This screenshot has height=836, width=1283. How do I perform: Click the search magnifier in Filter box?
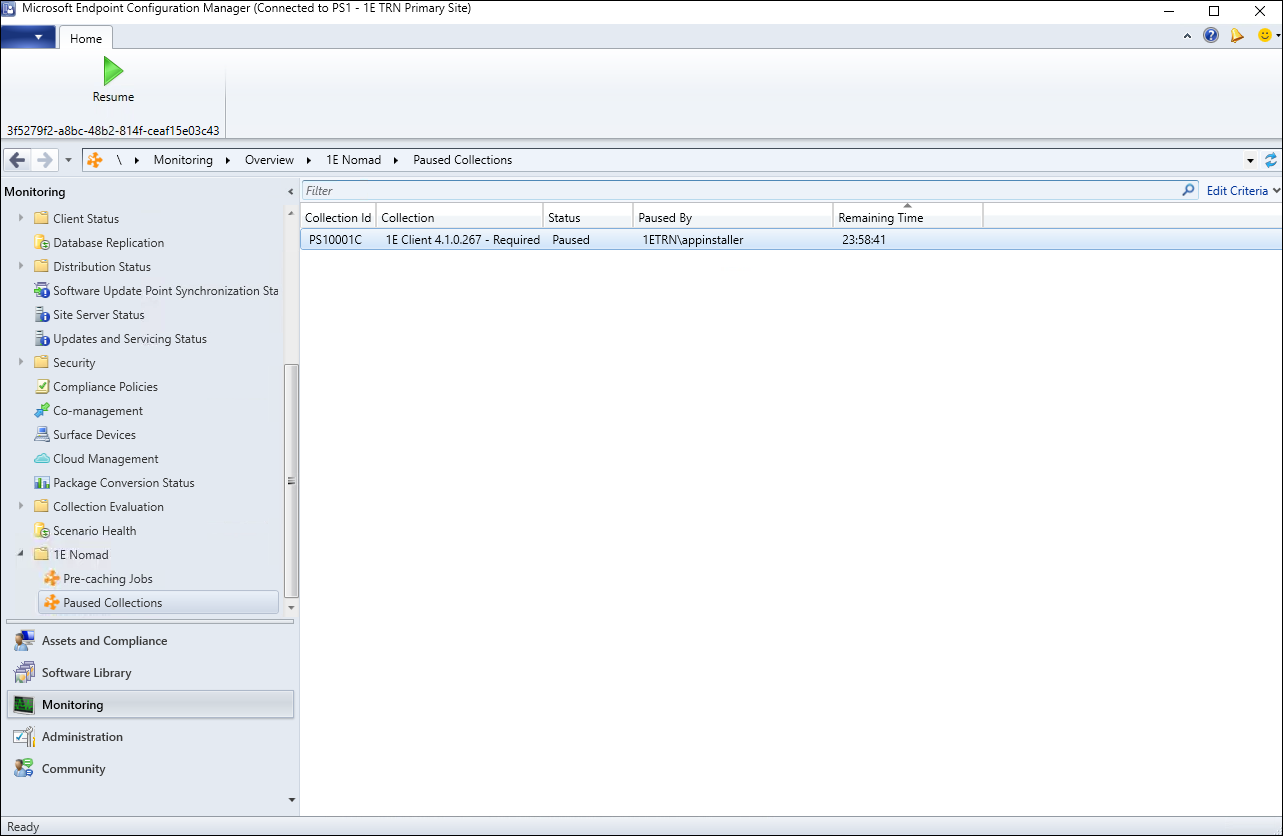pyautogui.click(x=1189, y=190)
